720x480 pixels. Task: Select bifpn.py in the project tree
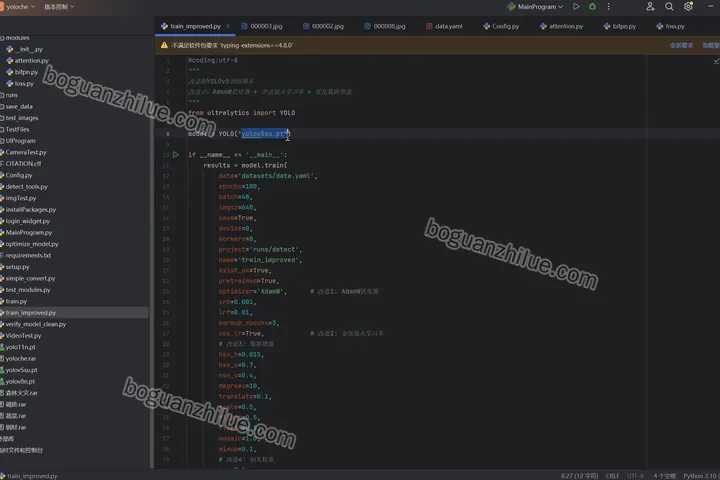[22, 72]
